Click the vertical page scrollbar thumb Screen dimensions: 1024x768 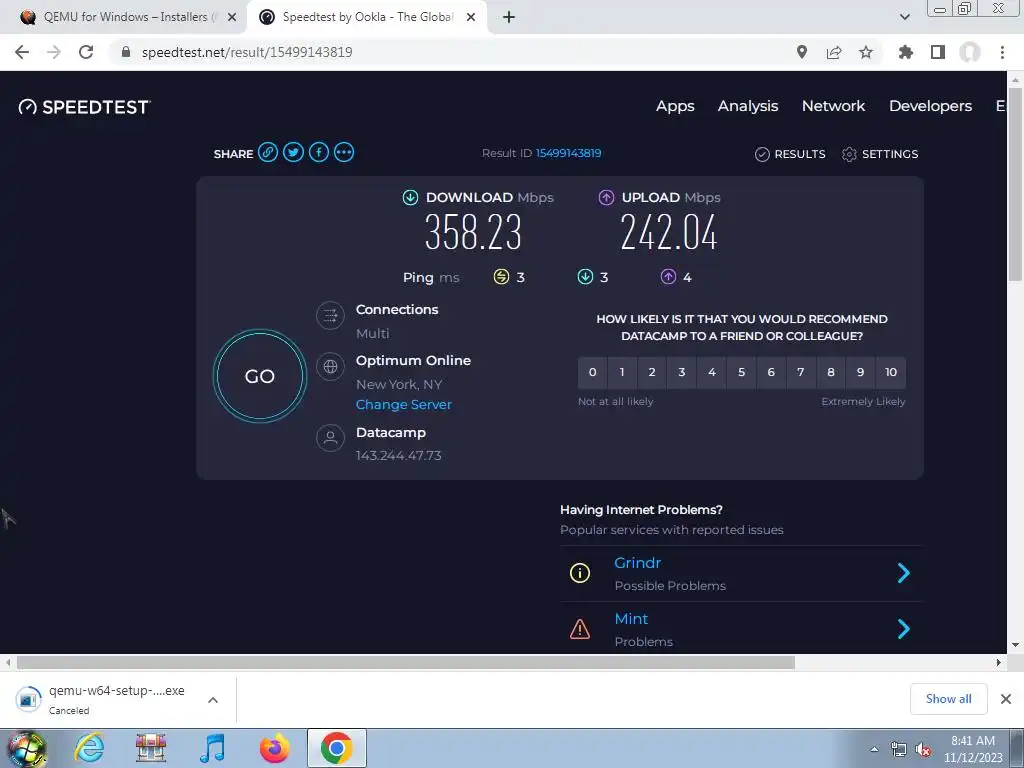pos(1015,183)
